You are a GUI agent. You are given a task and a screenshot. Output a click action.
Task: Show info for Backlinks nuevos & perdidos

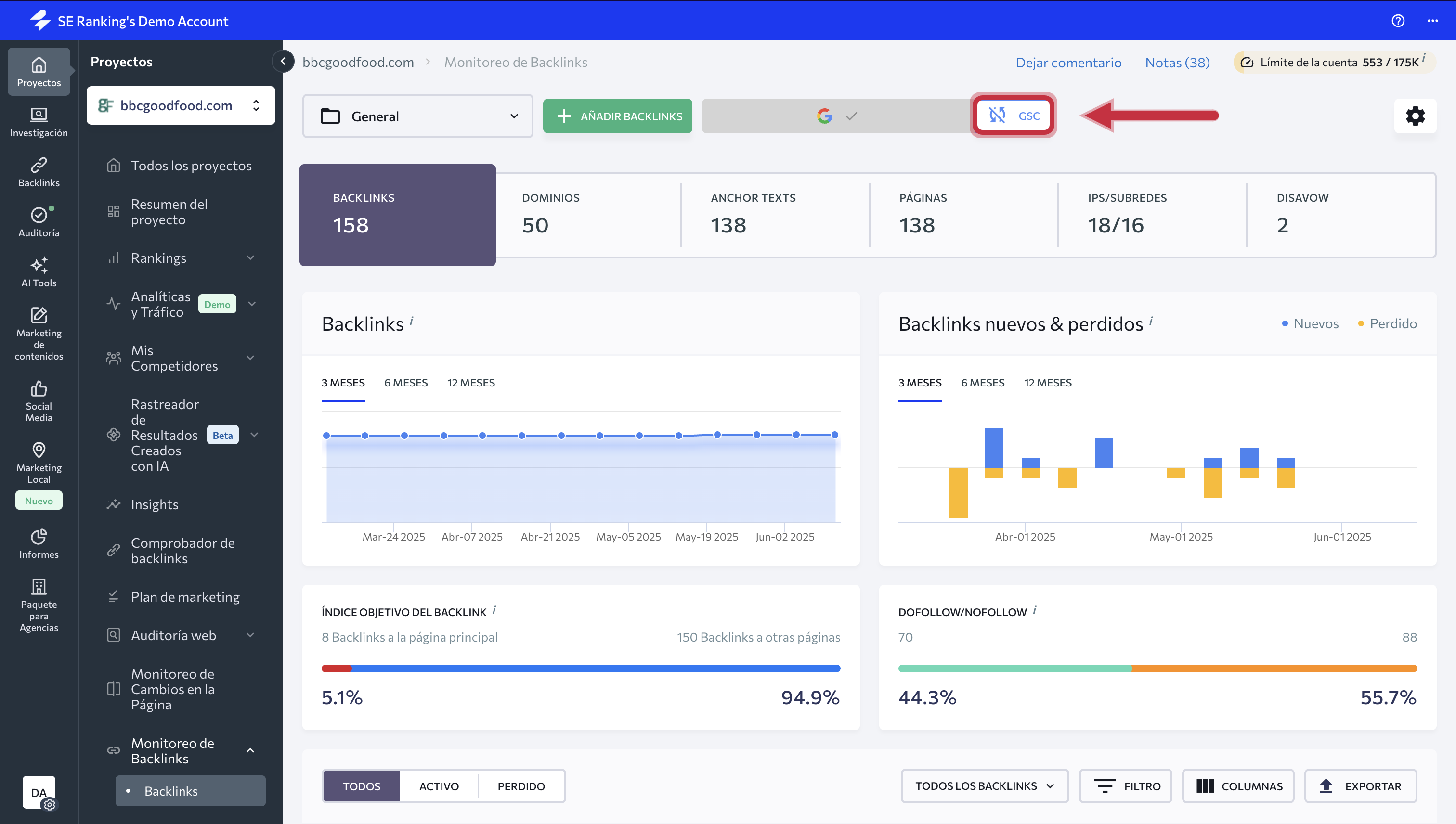click(1151, 321)
